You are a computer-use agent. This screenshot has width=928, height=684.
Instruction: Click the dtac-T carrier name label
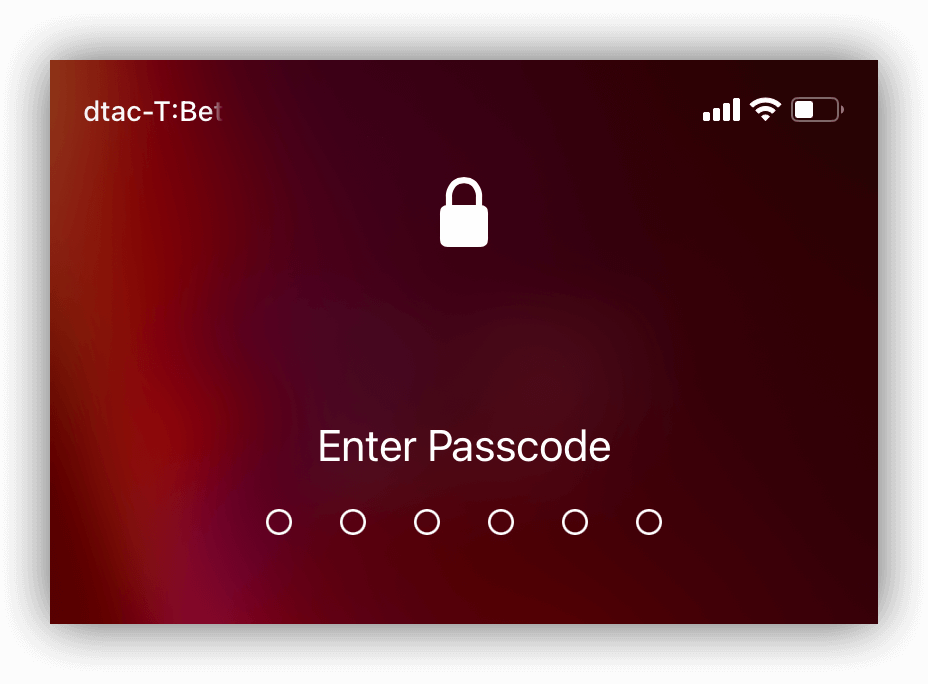tap(153, 111)
